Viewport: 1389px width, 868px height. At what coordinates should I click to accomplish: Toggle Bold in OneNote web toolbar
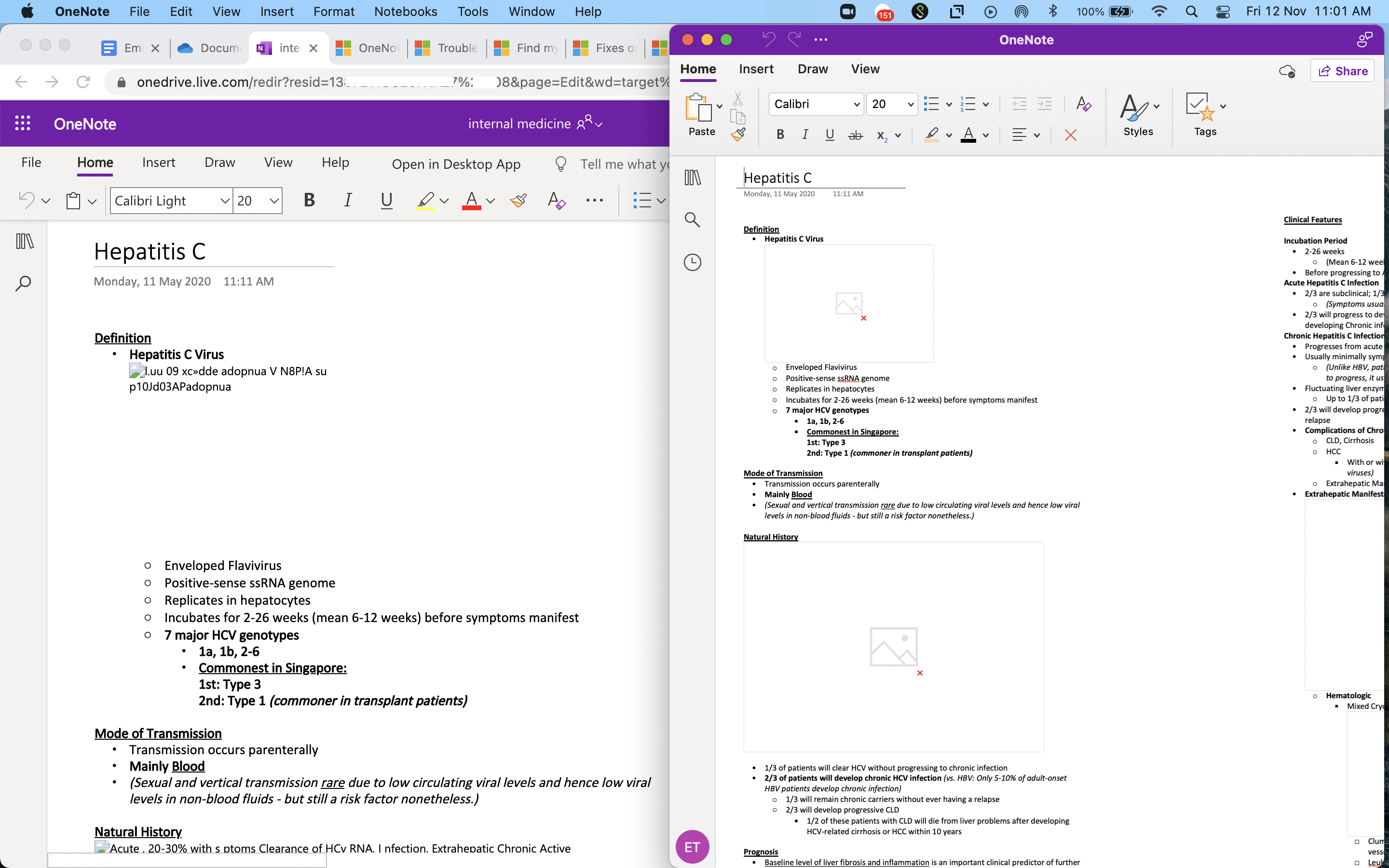coord(309,200)
